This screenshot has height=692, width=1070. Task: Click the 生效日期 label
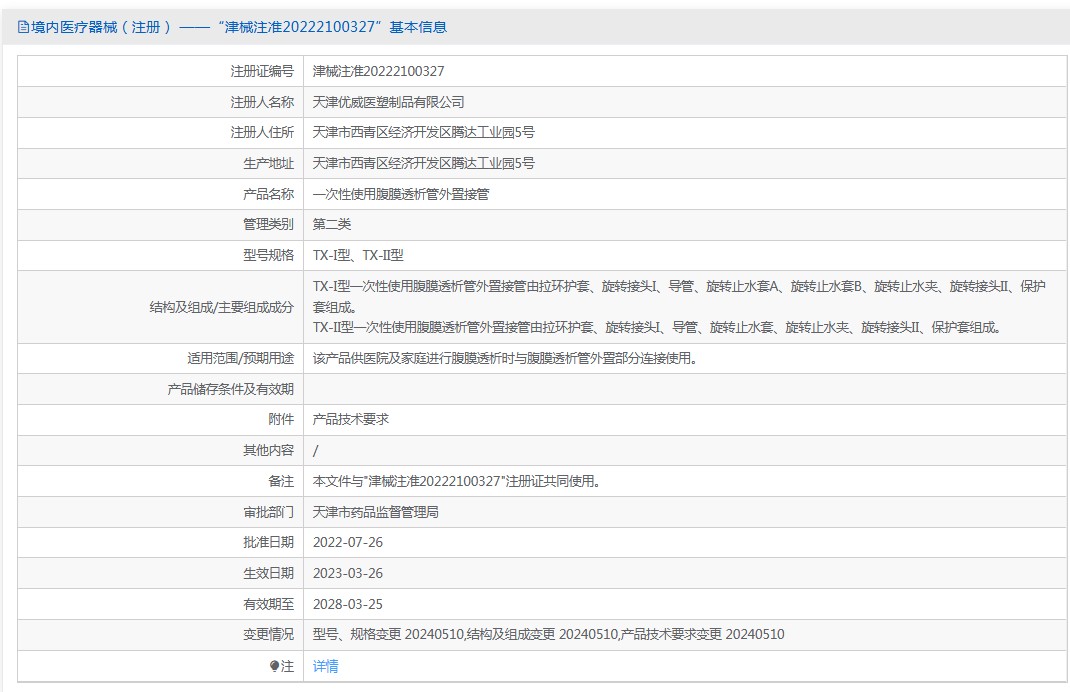point(268,573)
